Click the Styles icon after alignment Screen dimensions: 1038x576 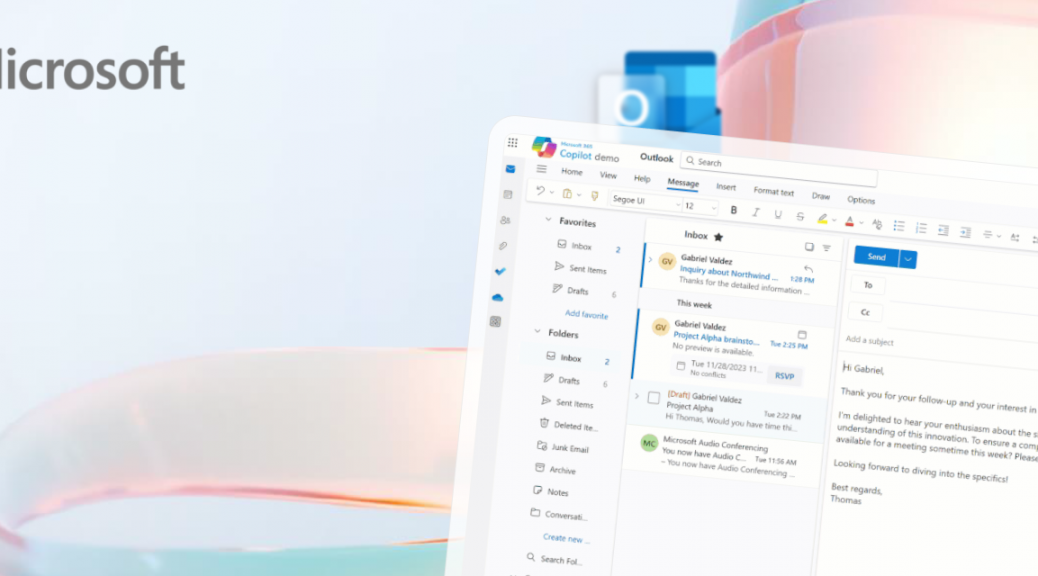(x=1015, y=236)
